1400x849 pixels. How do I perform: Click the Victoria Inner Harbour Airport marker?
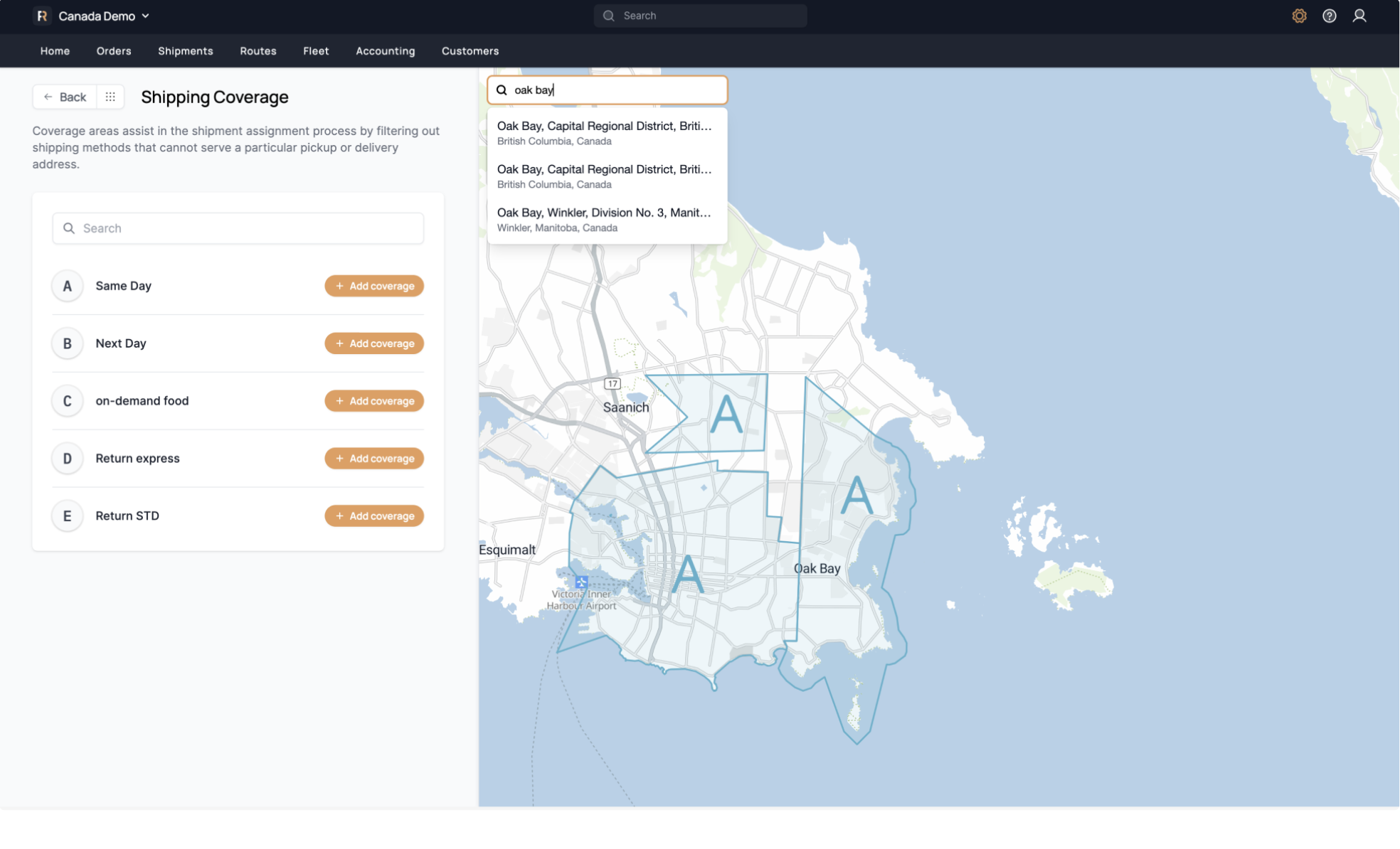[581, 582]
